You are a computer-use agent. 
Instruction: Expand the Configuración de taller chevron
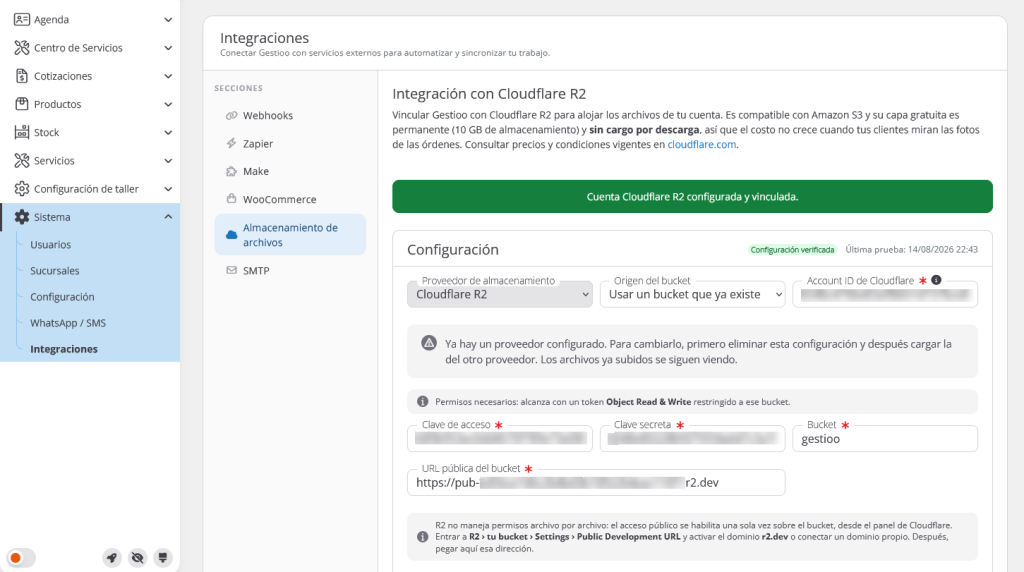tap(168, 189)
